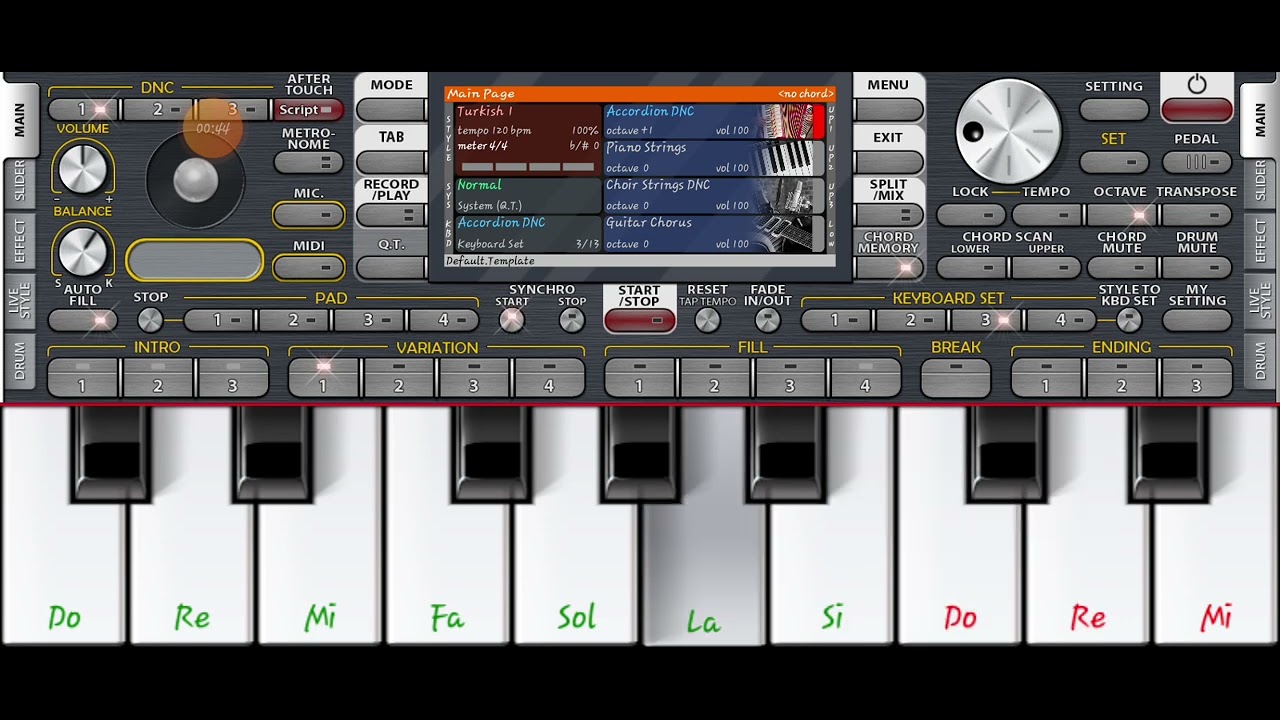Trigger Fill 3

[x=790, y=378]
